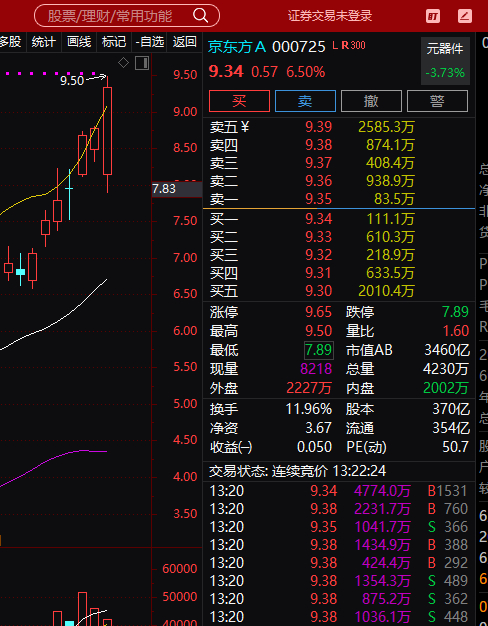The height and width of the screenshot is (626, 488).
Task: Select 卖一 price 9.35
Action: coord(319,199)
